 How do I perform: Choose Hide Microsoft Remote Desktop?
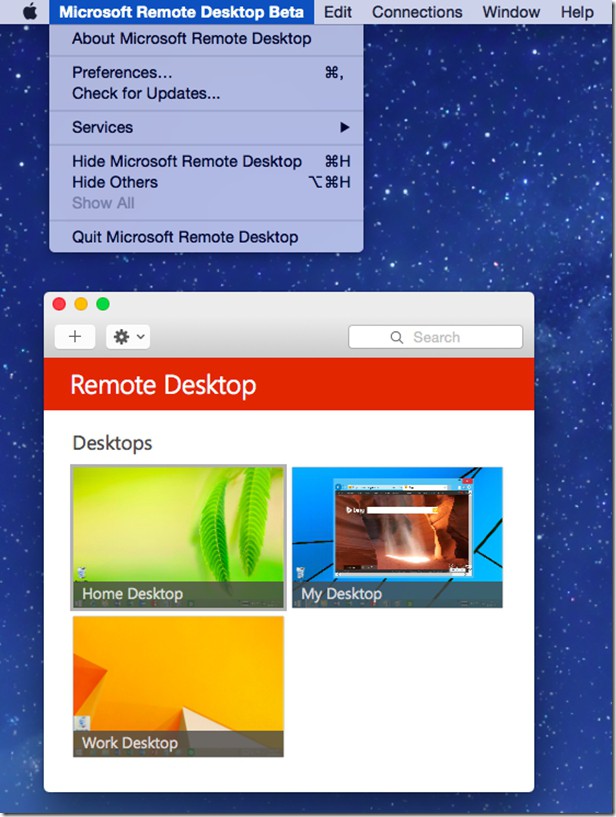(206, 161)
